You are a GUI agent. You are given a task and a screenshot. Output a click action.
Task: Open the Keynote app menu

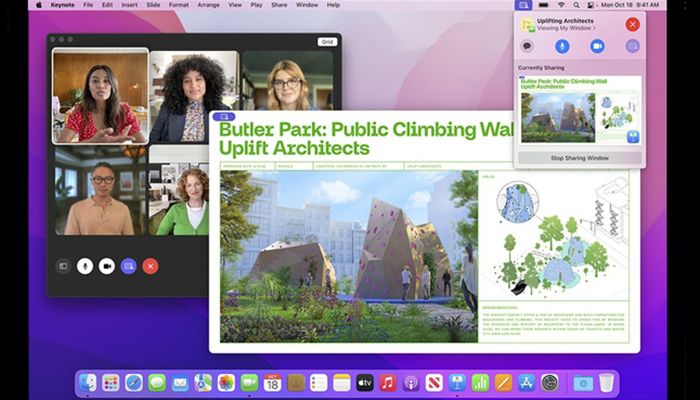point(62,5)
